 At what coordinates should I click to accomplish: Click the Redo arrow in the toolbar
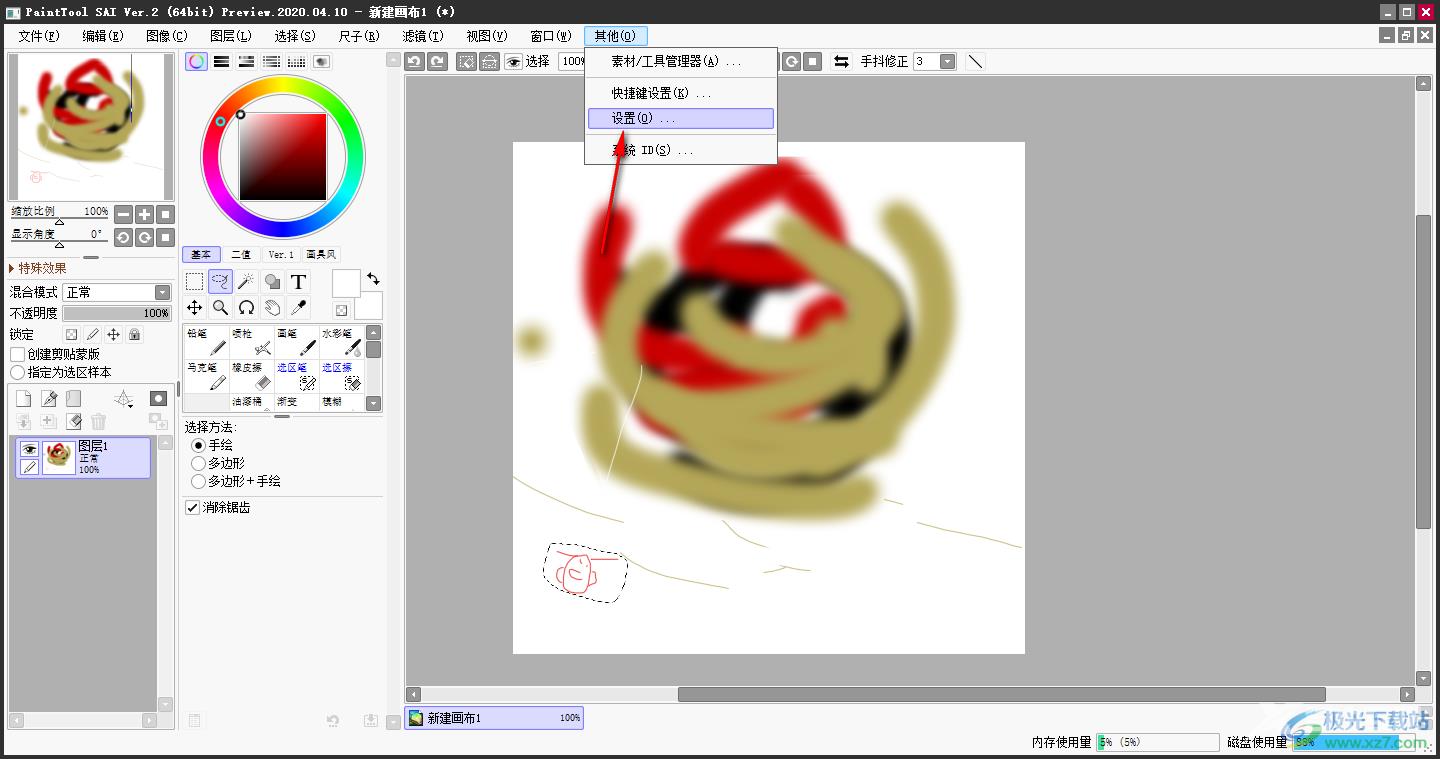pyautogui.click(x=437, y=61)
